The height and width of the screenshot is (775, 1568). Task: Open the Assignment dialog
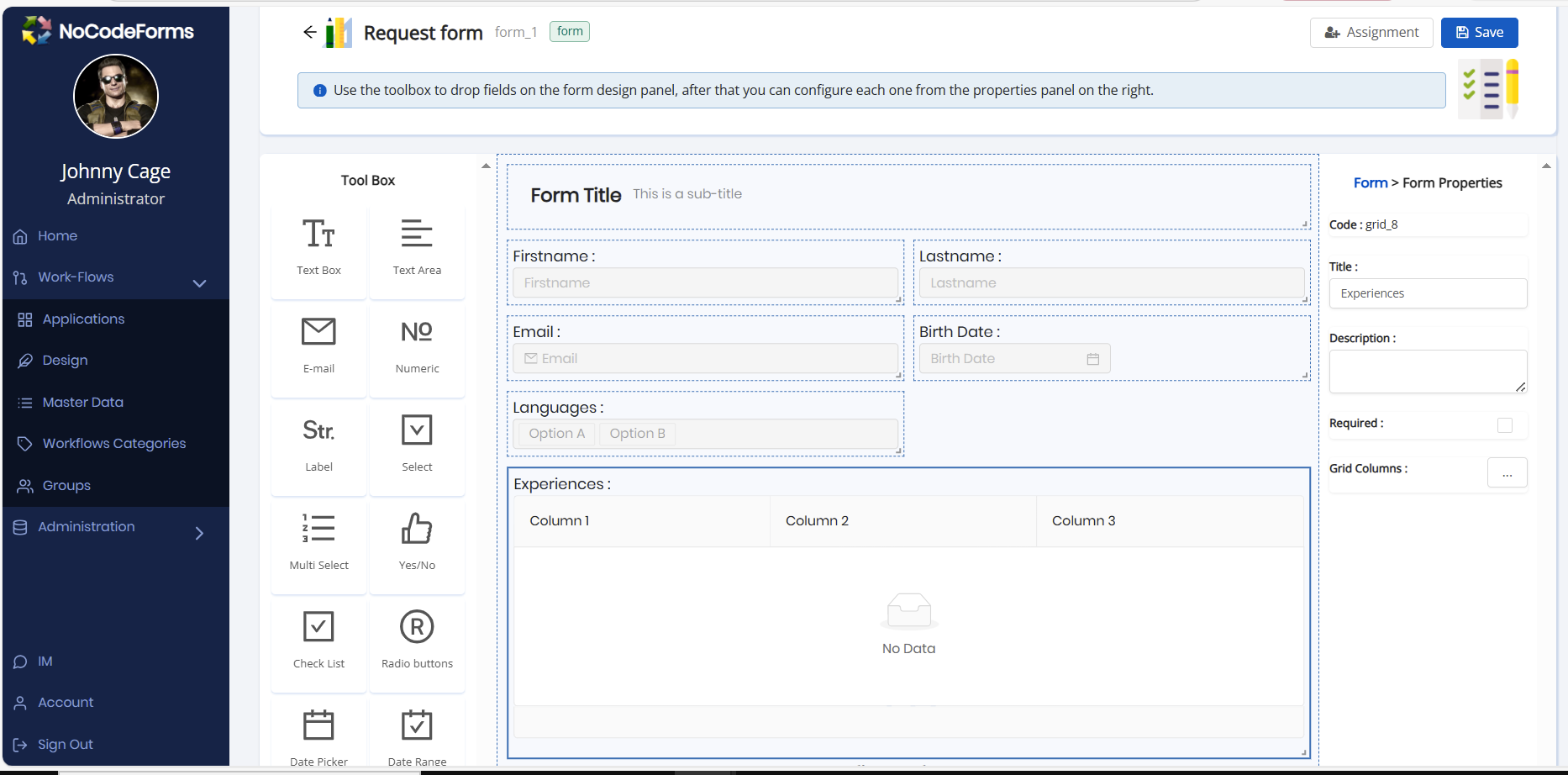[1371, 33]
